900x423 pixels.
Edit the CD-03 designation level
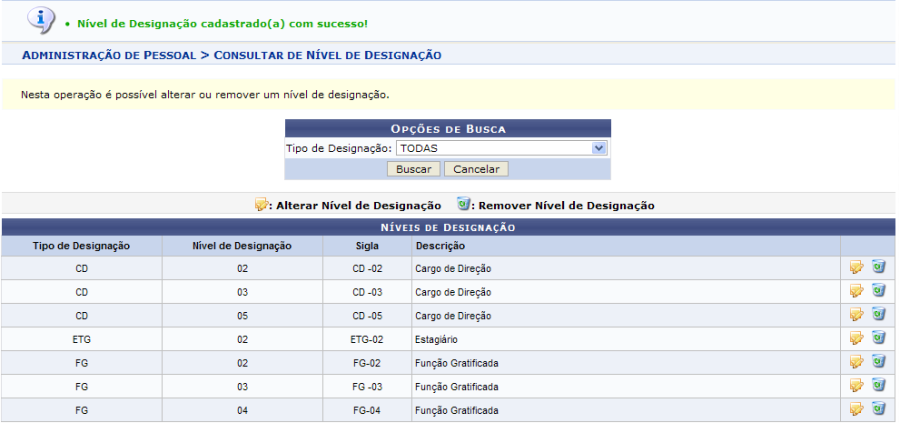pos(856,291)
